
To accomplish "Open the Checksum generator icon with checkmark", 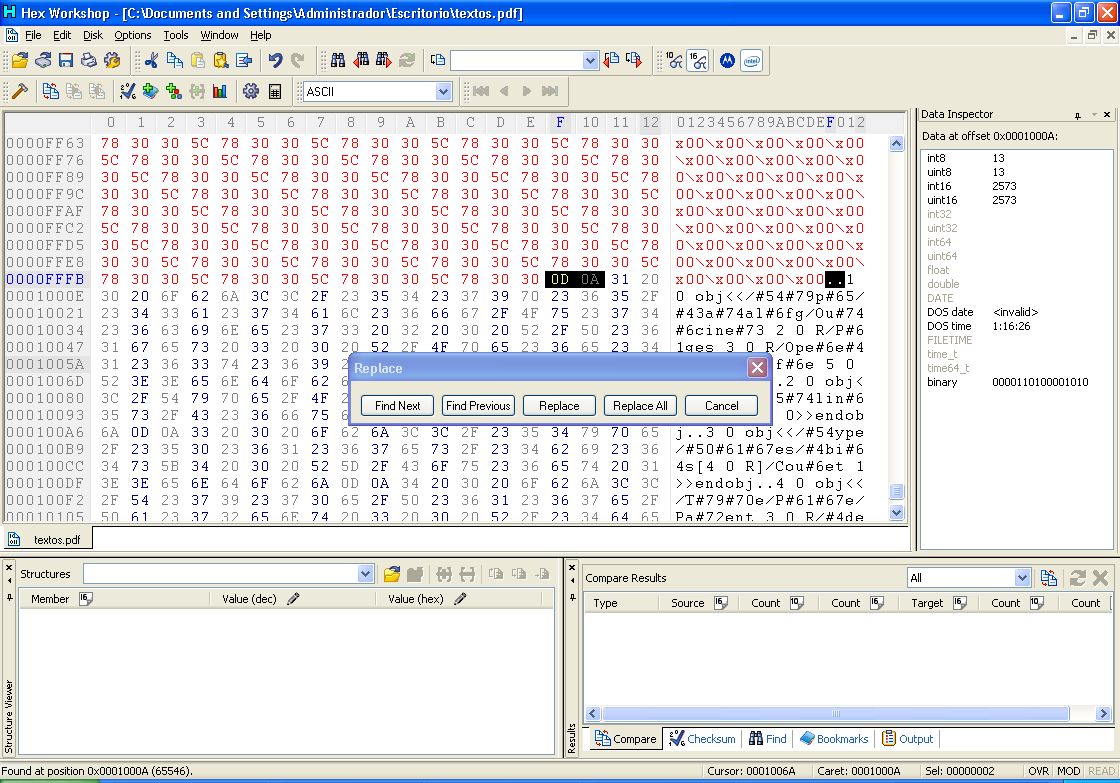I will click(128, 91).
